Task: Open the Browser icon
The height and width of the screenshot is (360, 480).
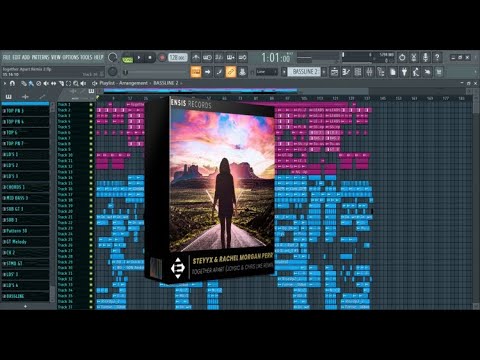Action: [x=381, y=72]
